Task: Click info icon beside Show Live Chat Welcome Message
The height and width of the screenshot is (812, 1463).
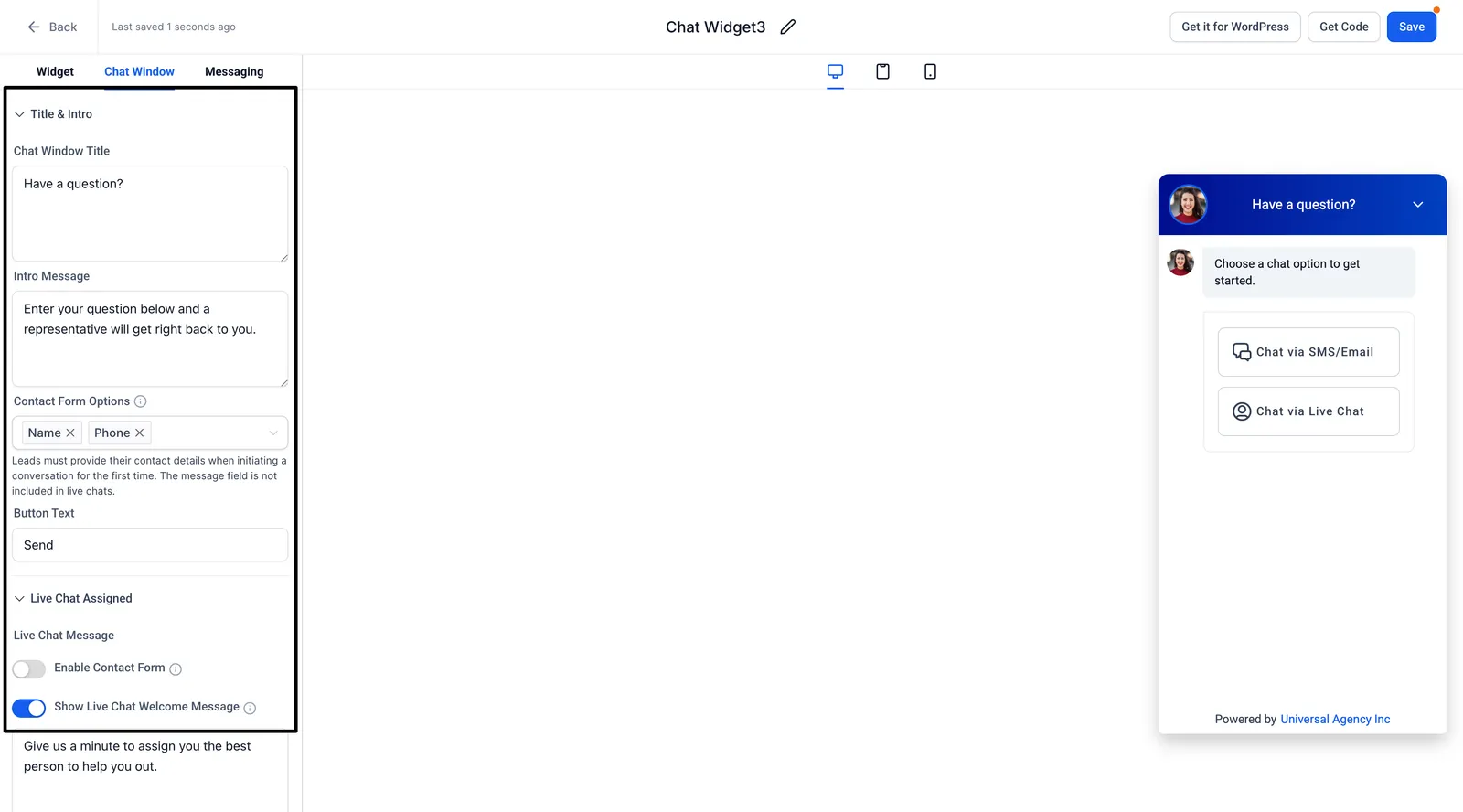Action: coord(250,708)
